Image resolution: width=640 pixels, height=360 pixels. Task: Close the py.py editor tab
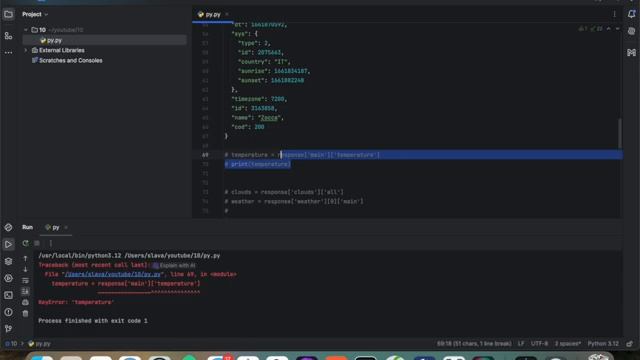click(227, 14)
